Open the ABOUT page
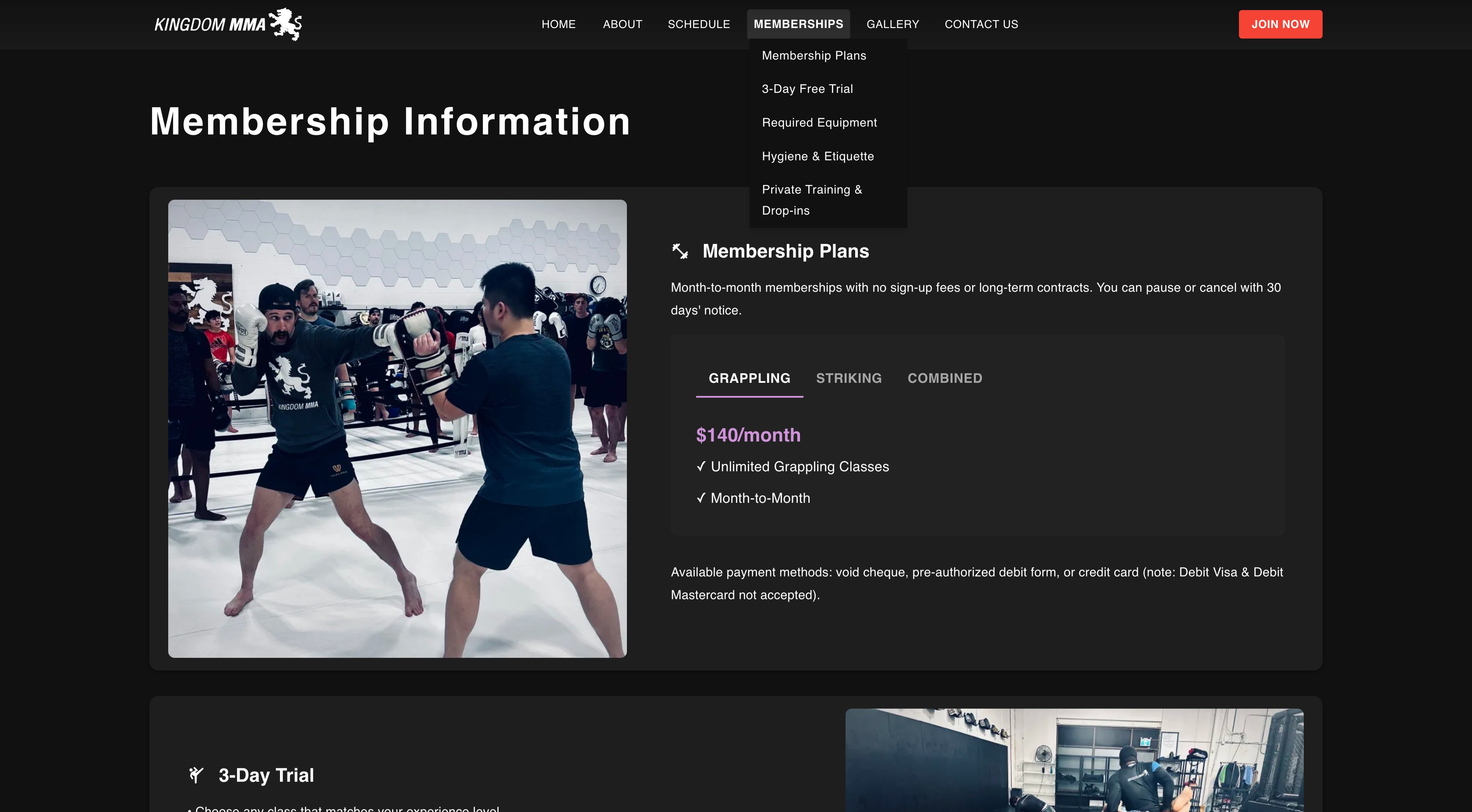 (622, 24)
